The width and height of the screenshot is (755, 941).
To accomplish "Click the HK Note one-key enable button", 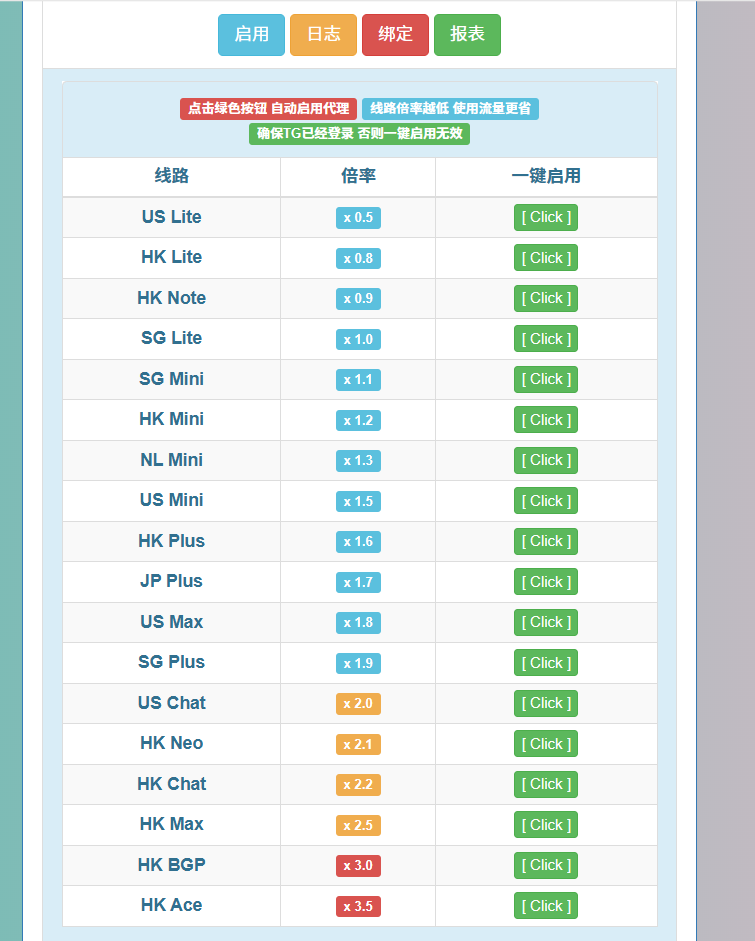I will pos(546,298).
